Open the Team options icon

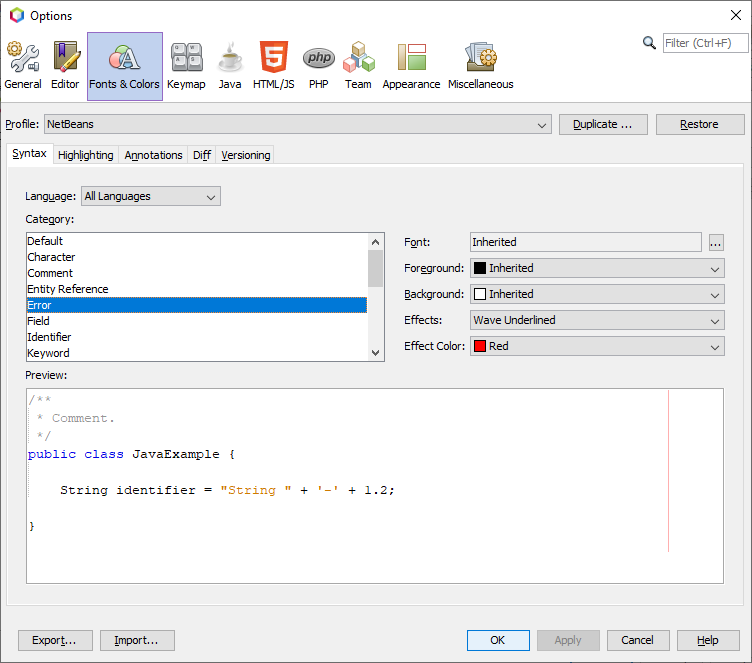358,66
